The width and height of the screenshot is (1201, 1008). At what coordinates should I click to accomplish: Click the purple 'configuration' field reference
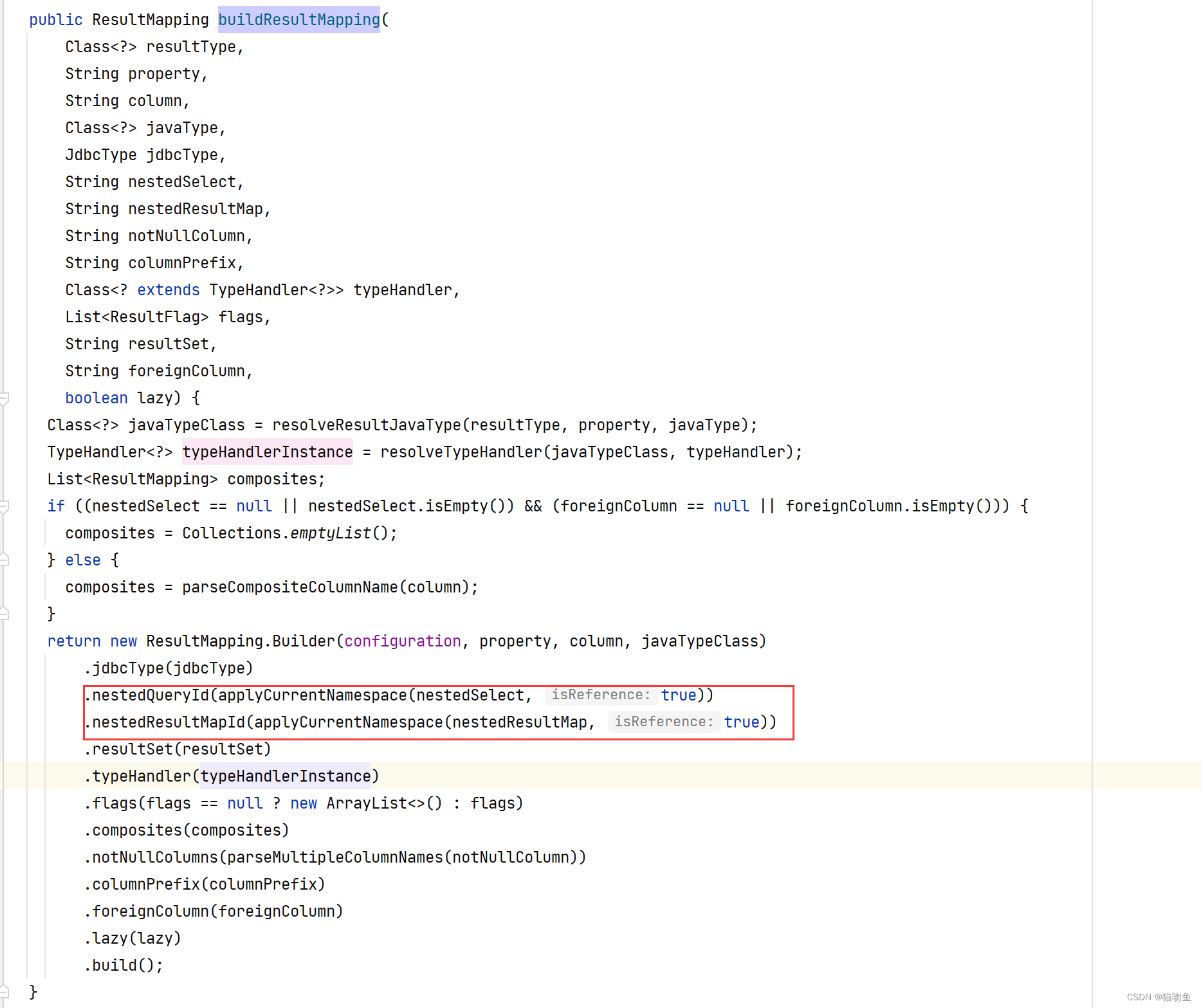point(403,641)
